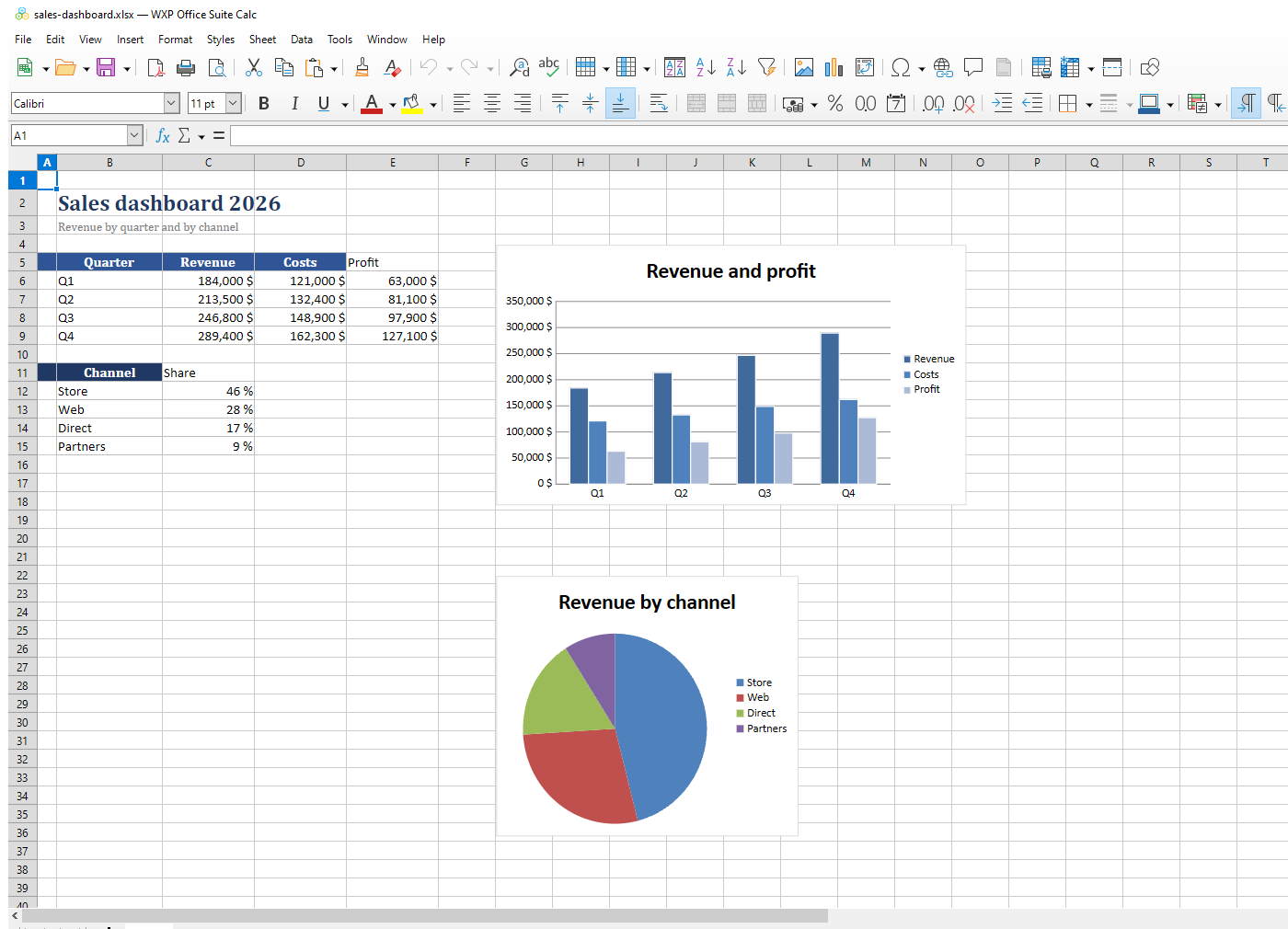Screen dimensions: 1288x929
Task: Toggle Bold formatting
Action: [x=264, y=104]
